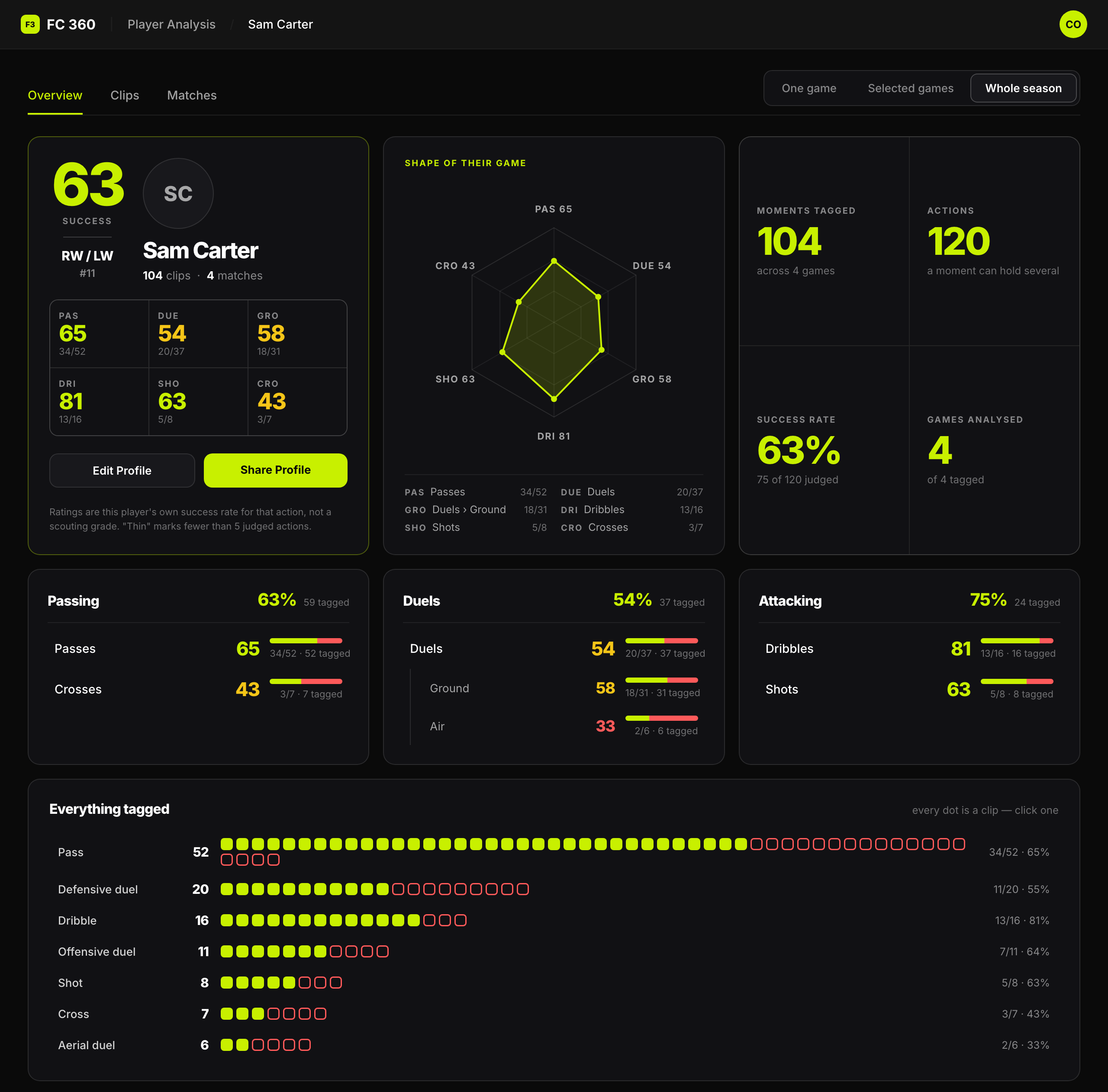
Task: Select the Whole season range option
Action: point(1023,88)
